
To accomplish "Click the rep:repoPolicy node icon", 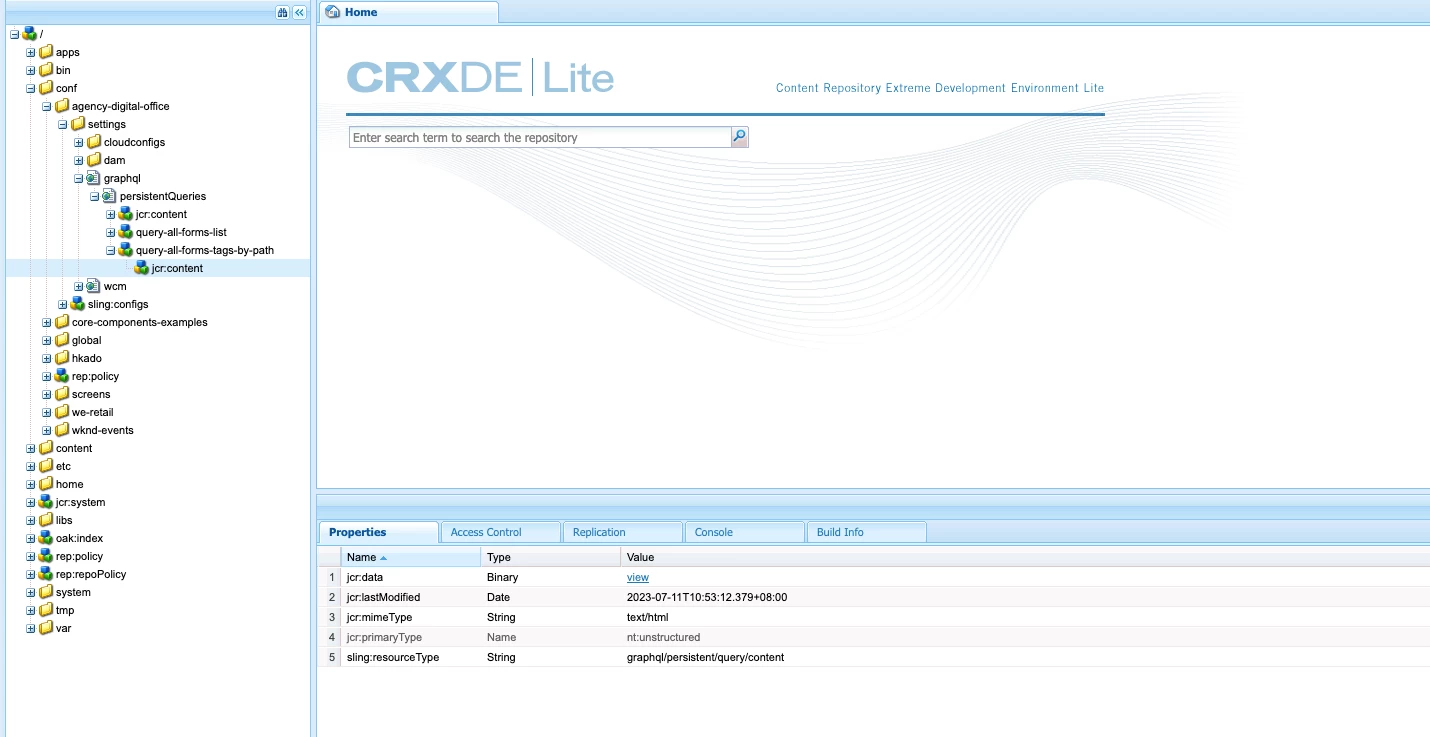I will (x=46, y=574).
